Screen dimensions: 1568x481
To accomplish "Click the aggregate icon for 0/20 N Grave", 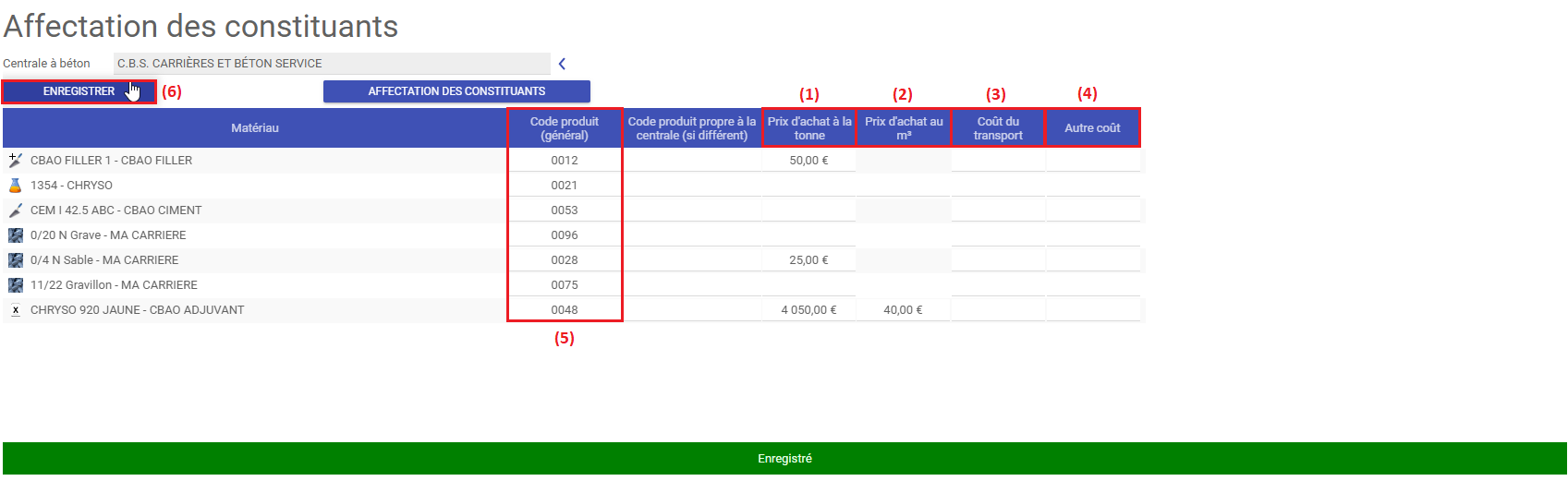I will [x=15, y=234].
